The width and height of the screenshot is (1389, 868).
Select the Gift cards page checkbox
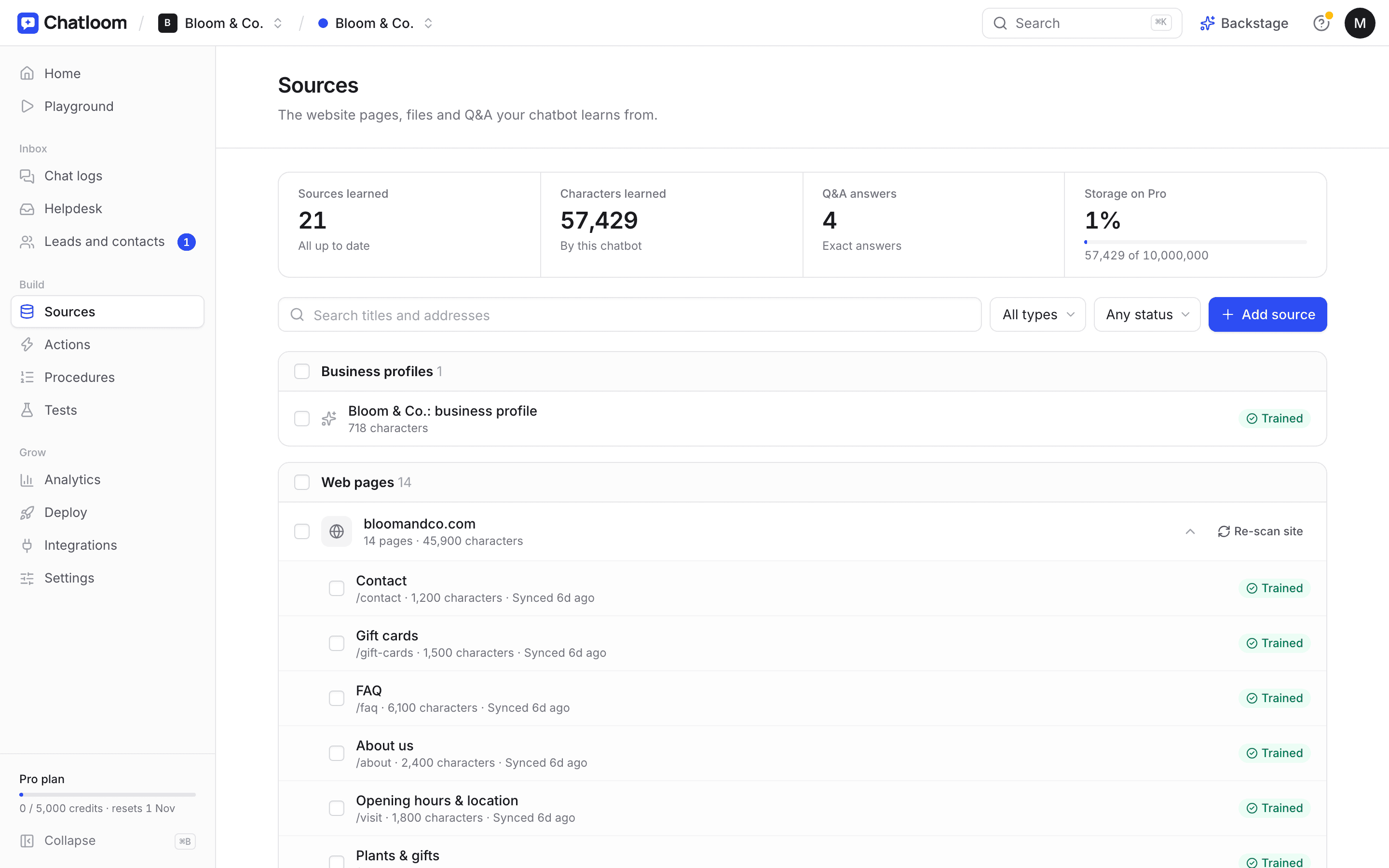[336, 644]
